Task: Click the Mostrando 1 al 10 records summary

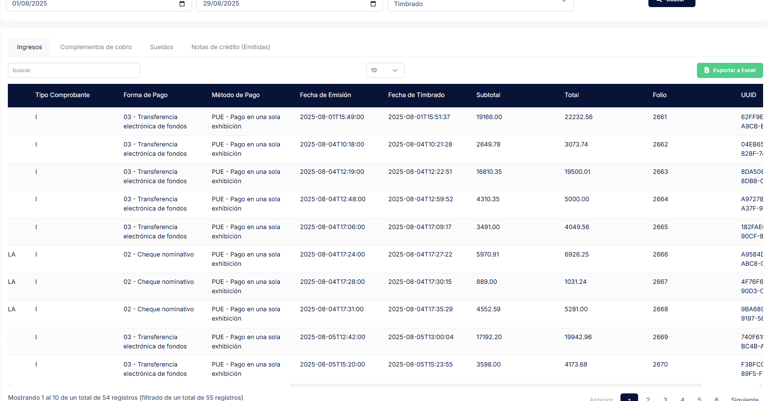Action: click(125, 398)
